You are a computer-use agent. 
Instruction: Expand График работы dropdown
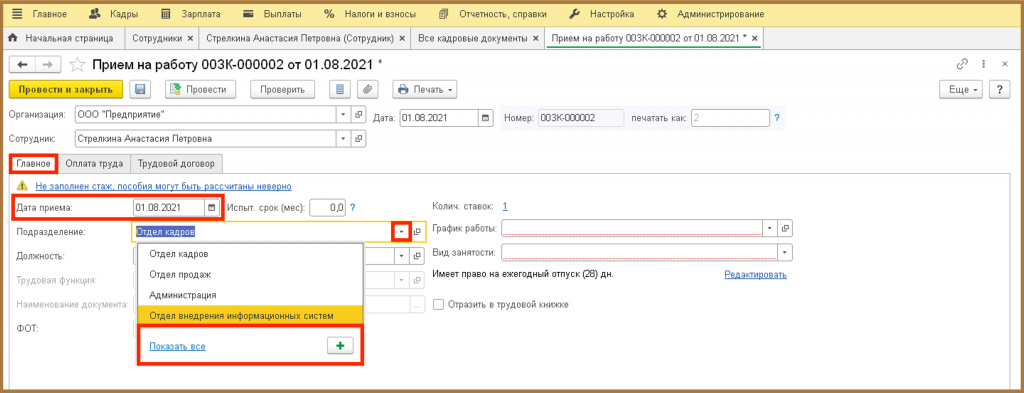point(771,228)
